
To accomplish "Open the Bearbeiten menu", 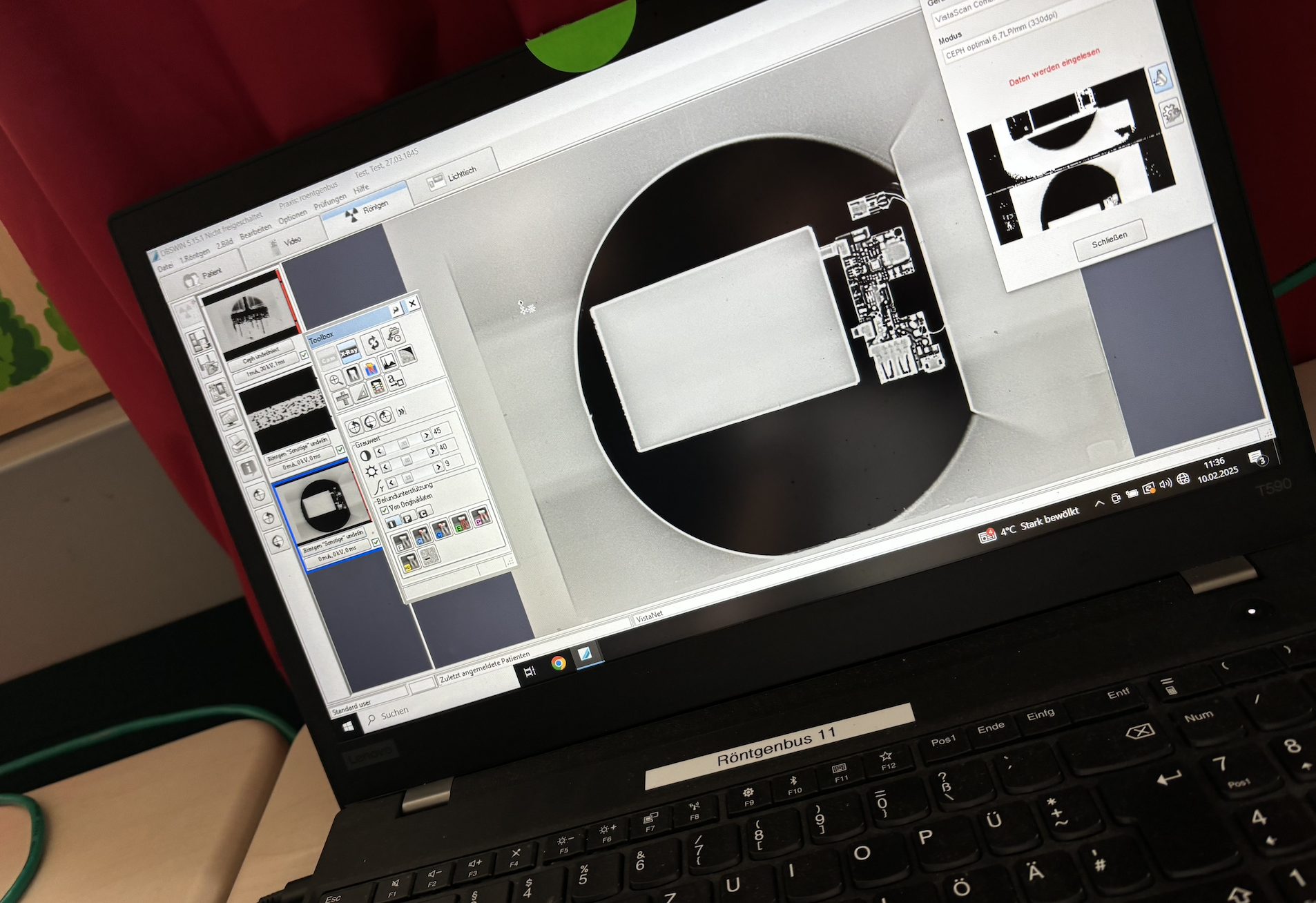I will 255,232.
